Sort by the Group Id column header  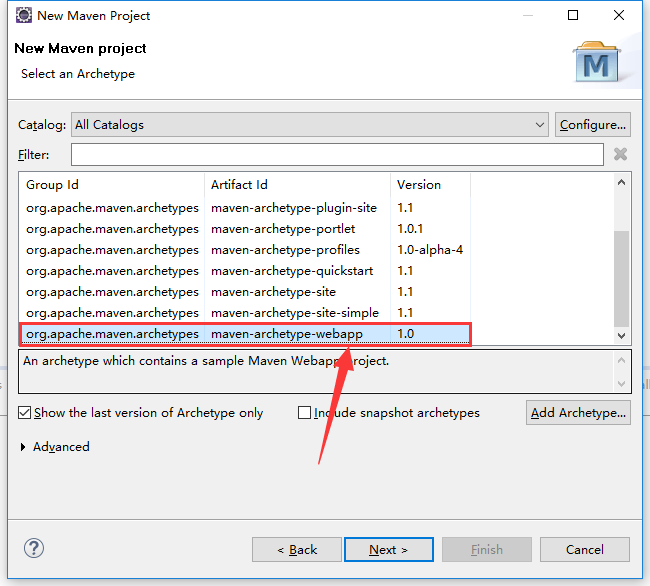point(112,185)
